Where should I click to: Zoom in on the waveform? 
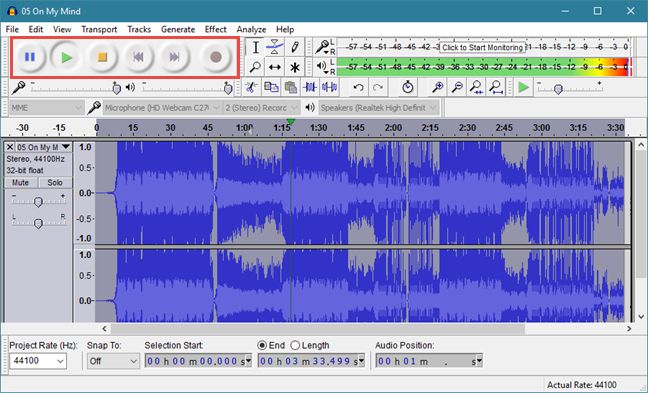pyautogui.click(x=437, y=87)
